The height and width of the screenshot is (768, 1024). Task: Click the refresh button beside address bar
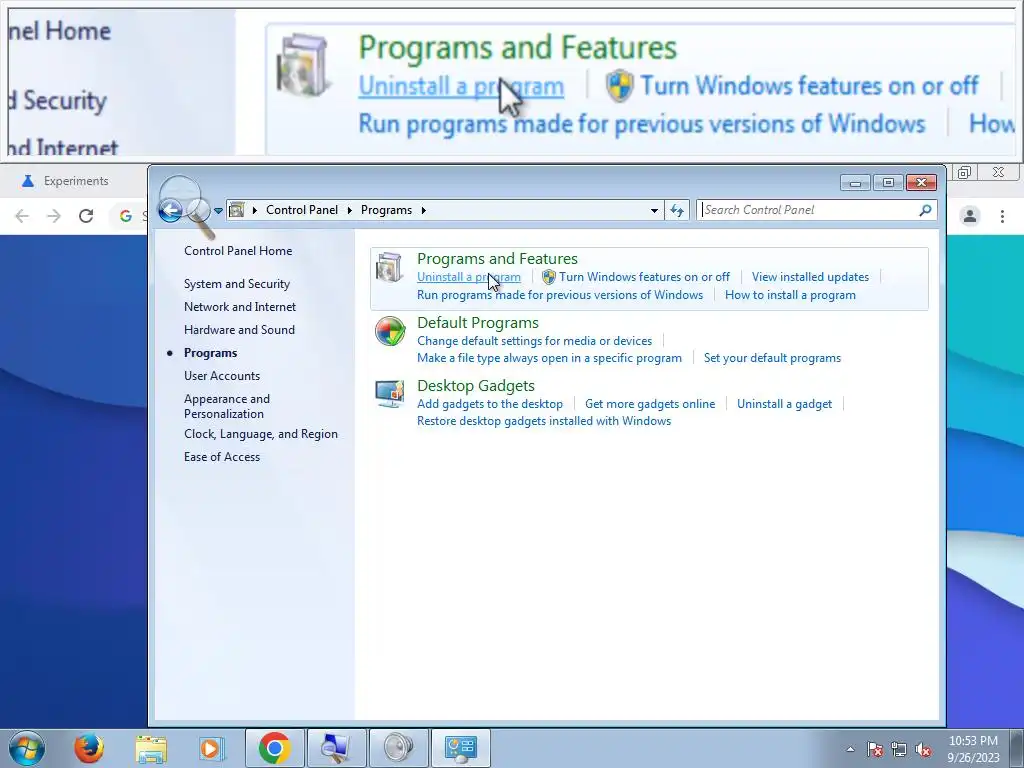[677, 210]
